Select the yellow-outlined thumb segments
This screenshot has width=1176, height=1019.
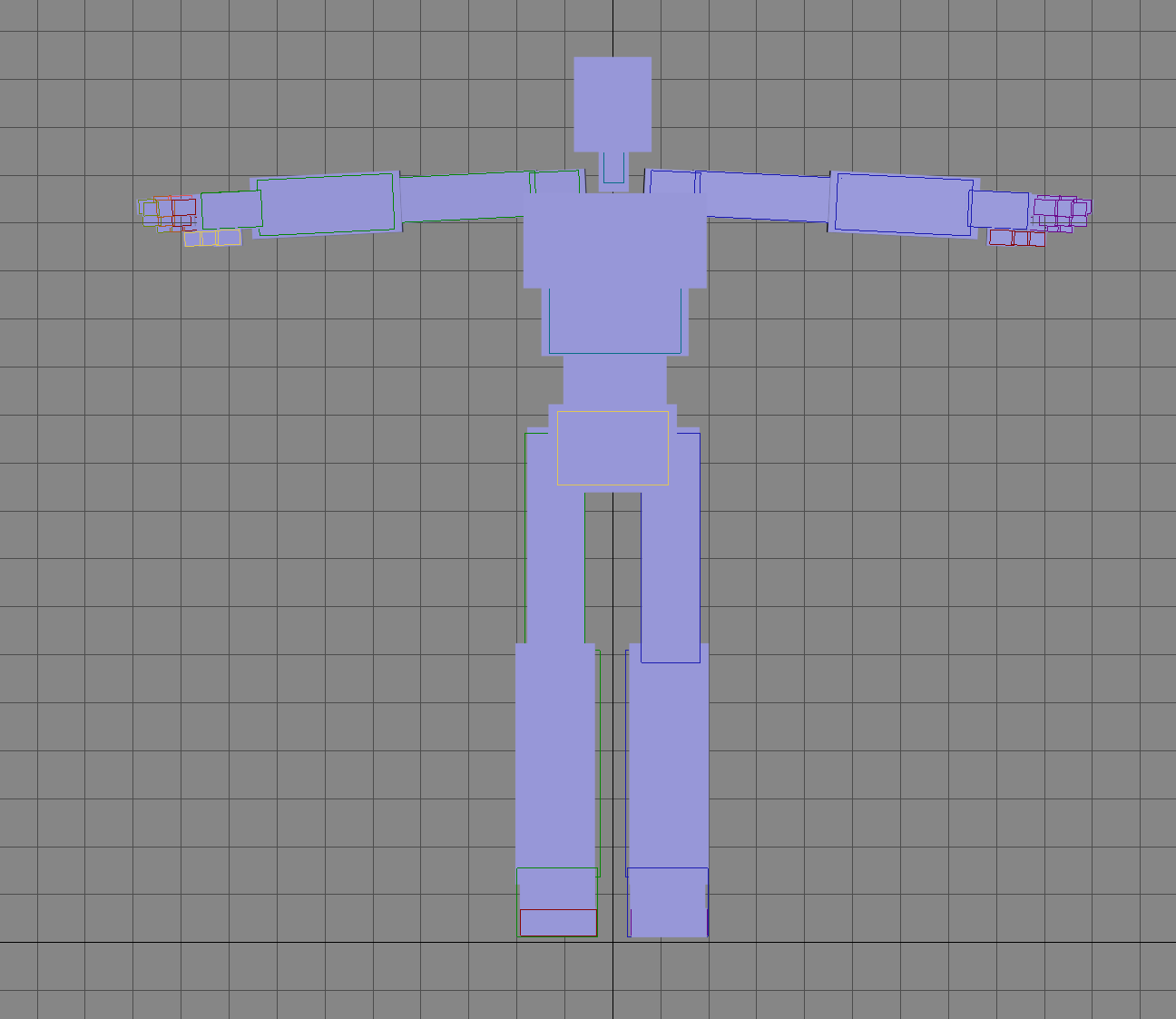click(x=212, y=238)
